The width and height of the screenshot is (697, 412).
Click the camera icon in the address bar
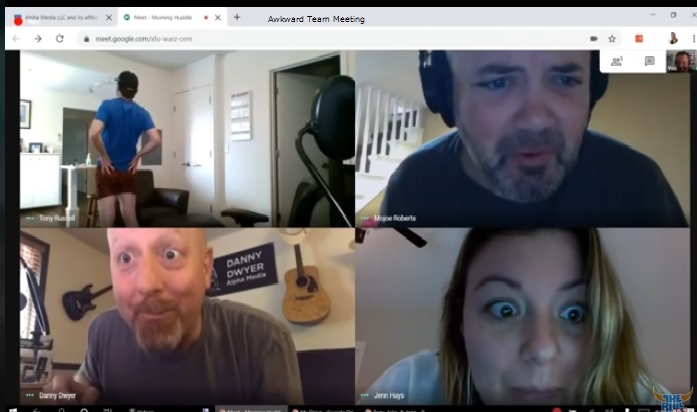coord(593,38)
